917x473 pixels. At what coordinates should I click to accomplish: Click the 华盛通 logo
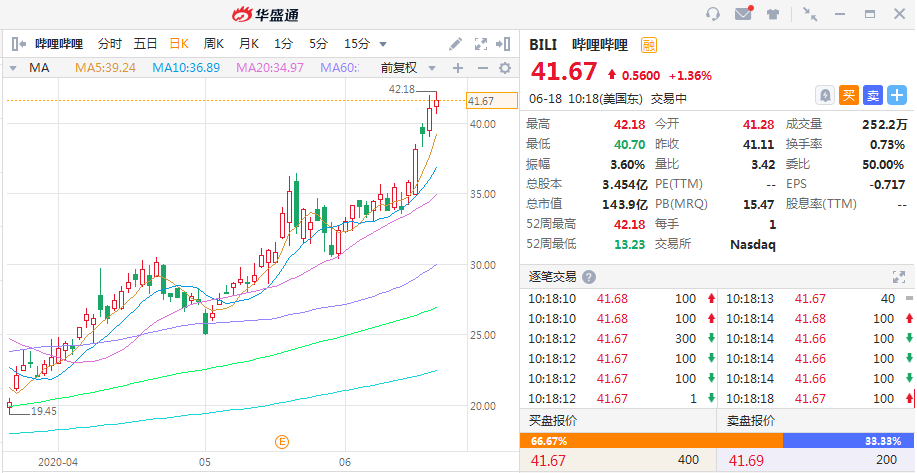pyautogui.click(x=266, y=14)
